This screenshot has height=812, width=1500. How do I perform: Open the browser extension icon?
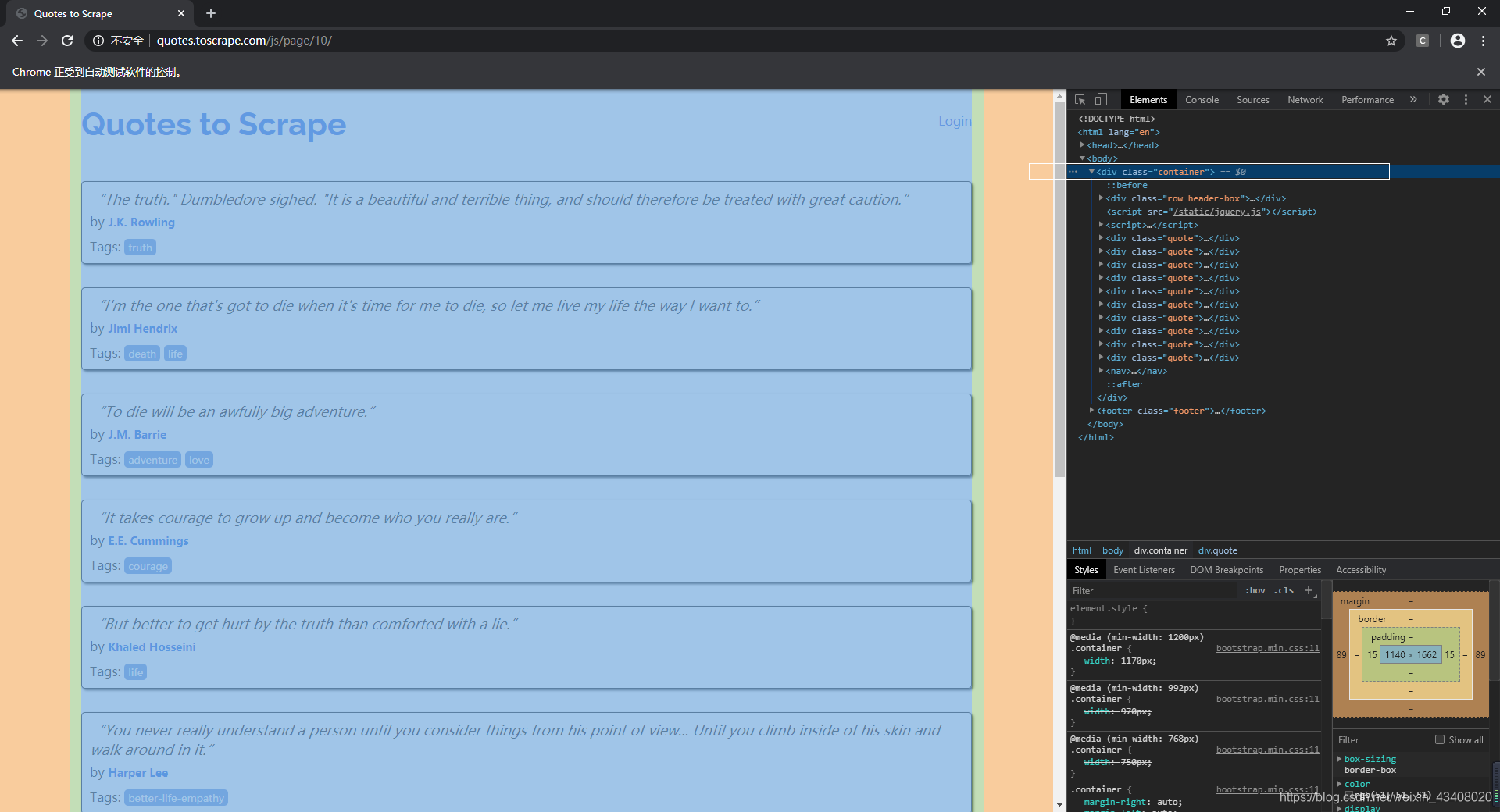pos(1423,41)
